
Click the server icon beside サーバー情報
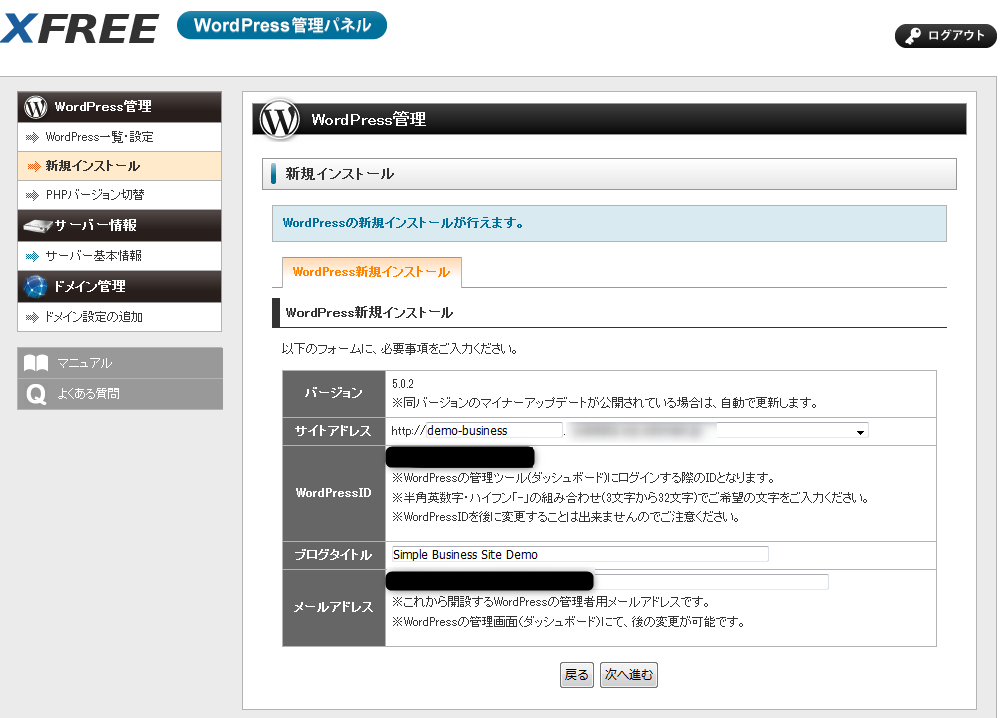[x=37, y=226]
